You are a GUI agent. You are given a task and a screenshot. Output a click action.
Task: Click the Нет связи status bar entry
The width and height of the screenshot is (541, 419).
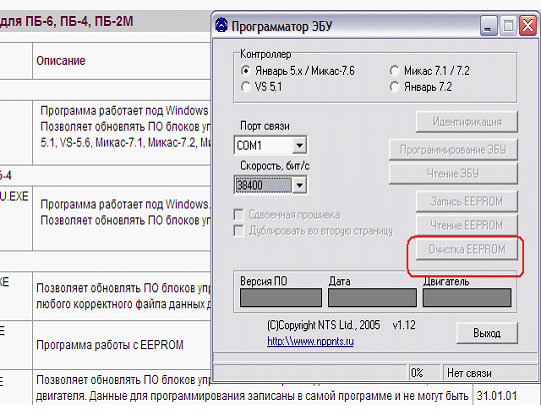(490, 373)
